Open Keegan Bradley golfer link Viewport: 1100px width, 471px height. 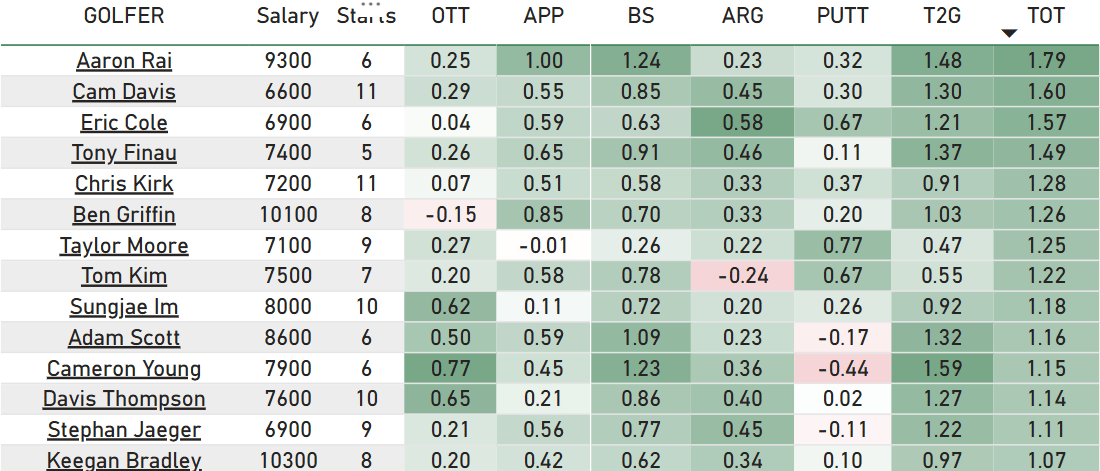[x=124, y=460]
